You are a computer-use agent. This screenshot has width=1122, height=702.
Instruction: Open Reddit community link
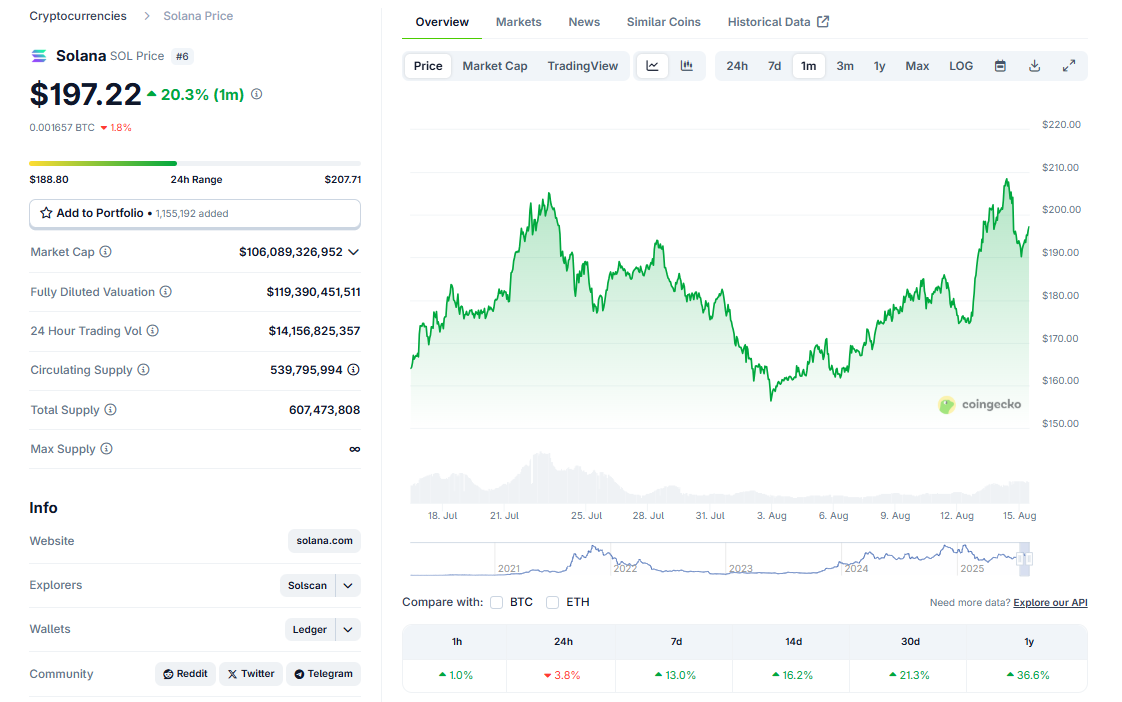185,674
